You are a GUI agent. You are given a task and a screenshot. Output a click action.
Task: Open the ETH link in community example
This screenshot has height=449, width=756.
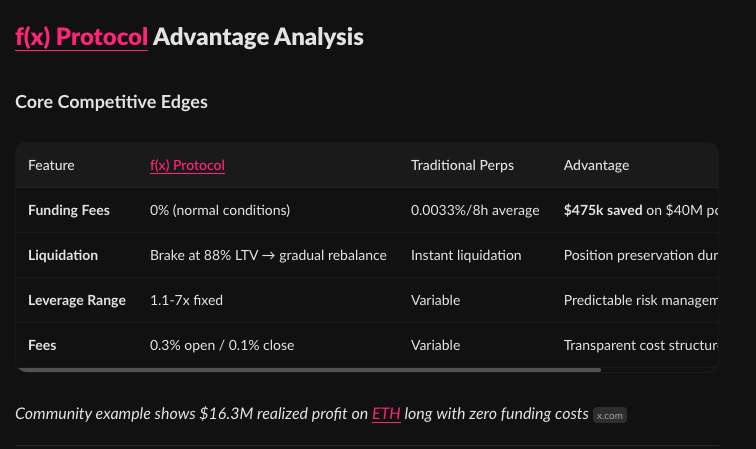(386, 414)
